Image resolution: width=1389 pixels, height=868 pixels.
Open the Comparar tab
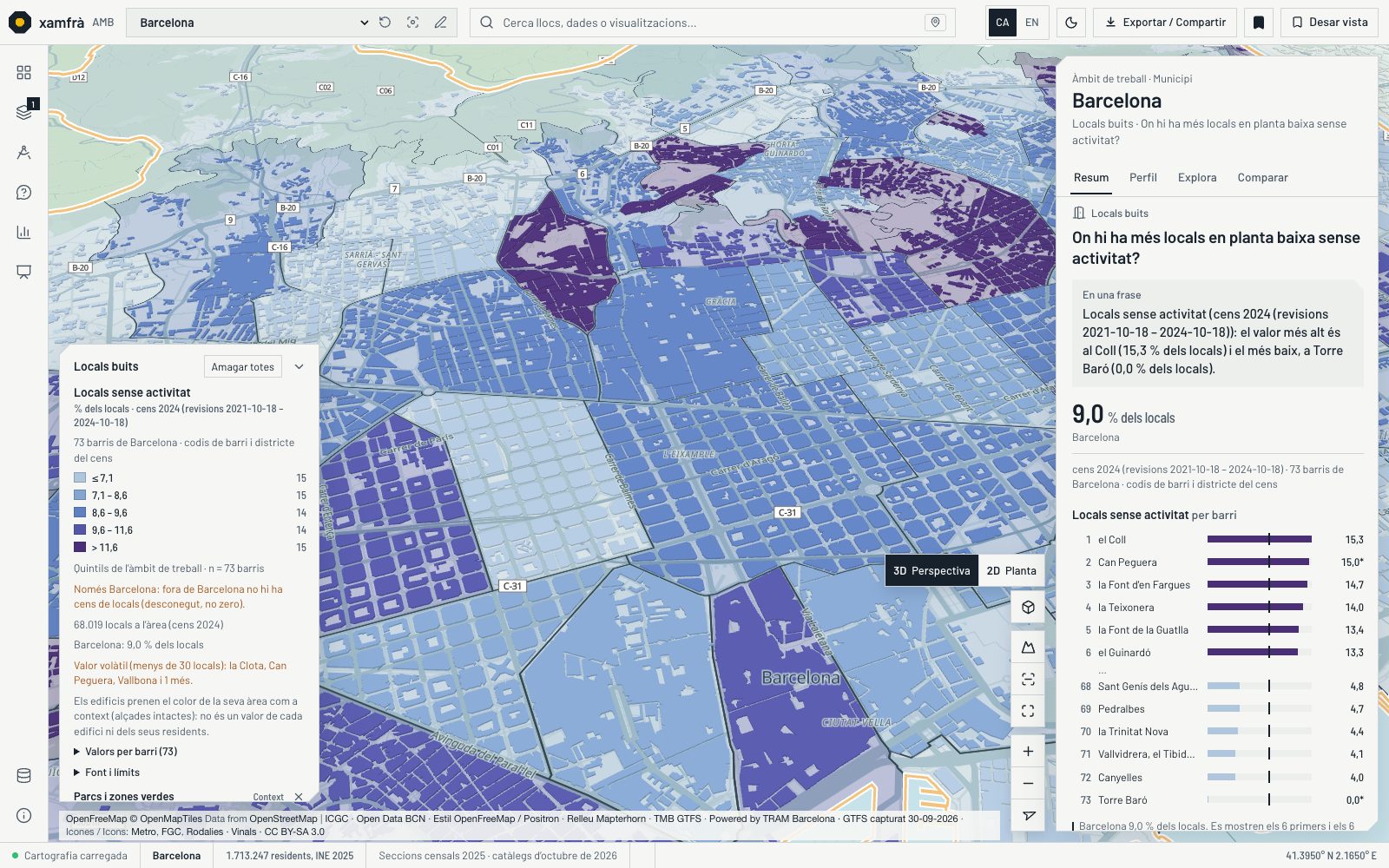[1262, 178]
